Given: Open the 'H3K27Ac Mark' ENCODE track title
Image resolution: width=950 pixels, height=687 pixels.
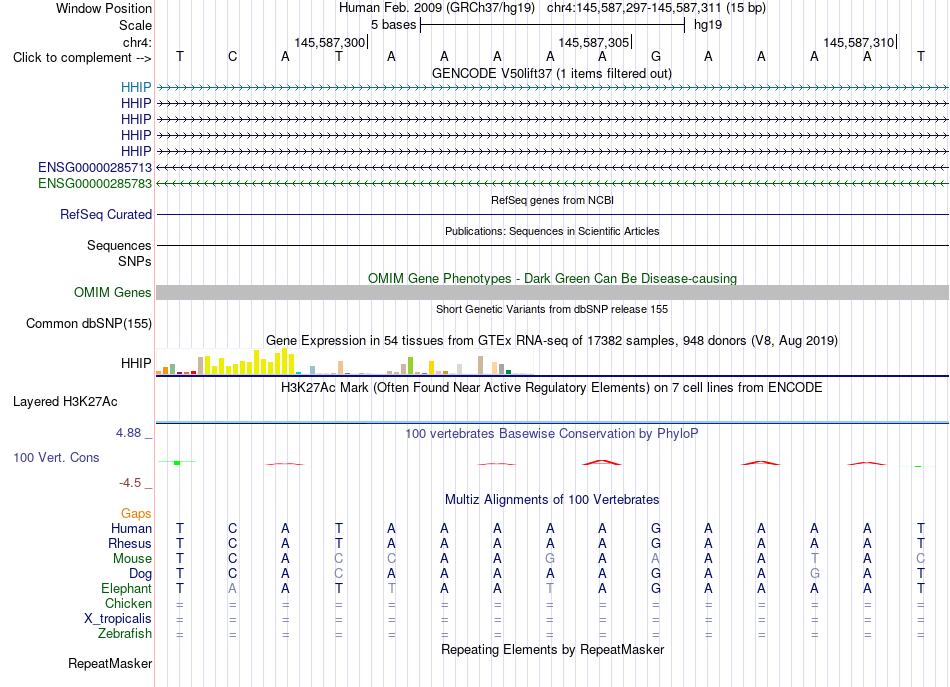Looking at the screenshot, I should pyautogui.click(x=552, y=388).
